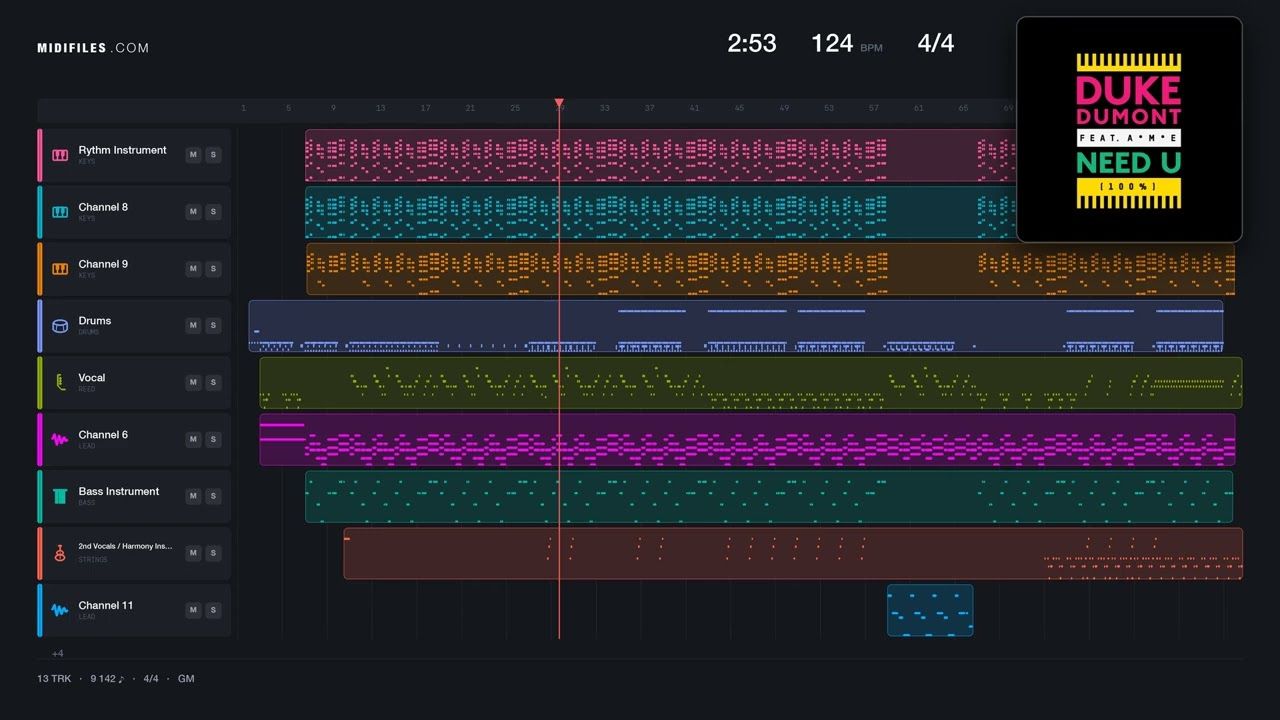Solo the Channel 9 track

tap(213, 269)
